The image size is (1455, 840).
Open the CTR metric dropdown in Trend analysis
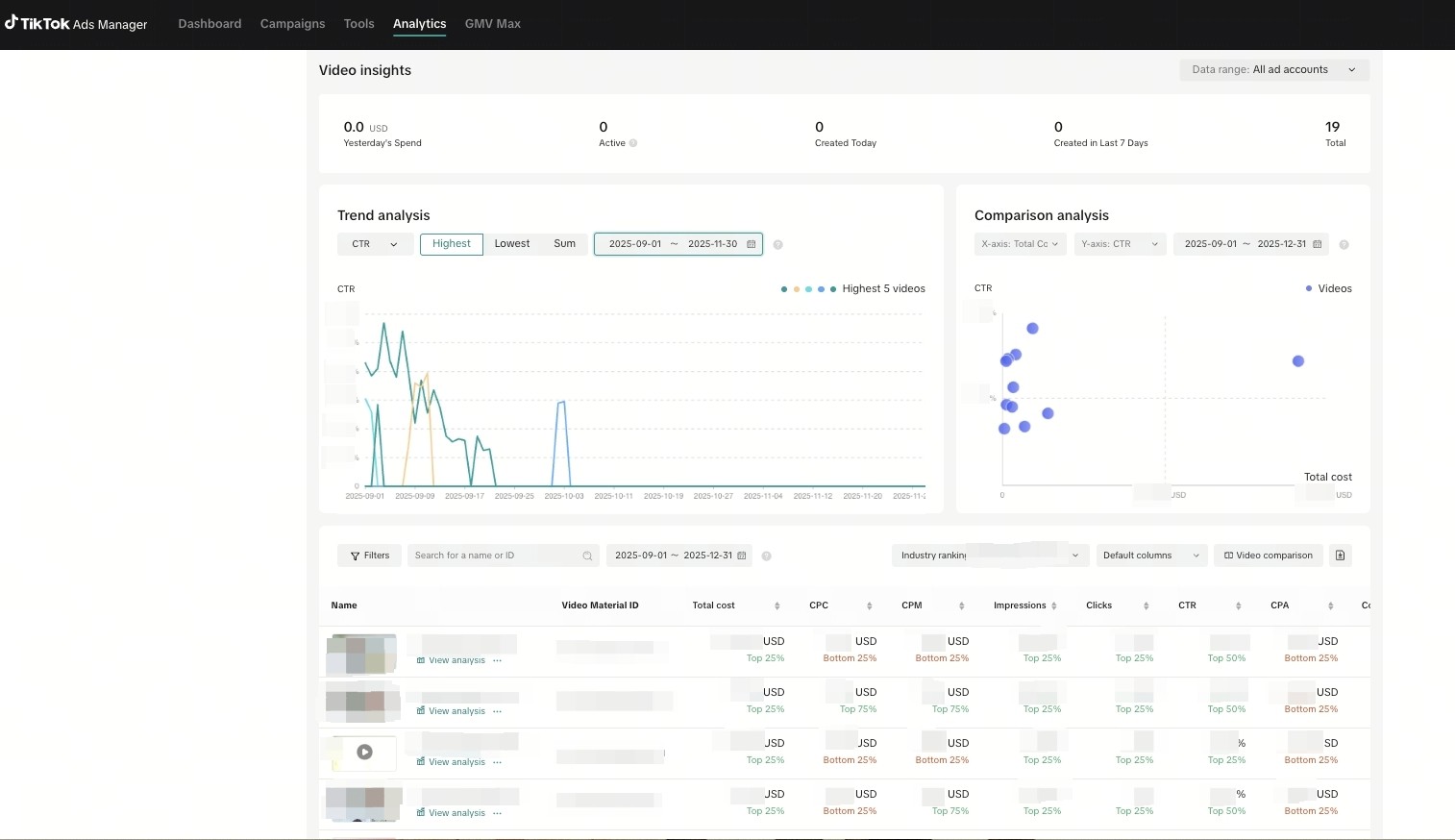[x=375, y=244]
